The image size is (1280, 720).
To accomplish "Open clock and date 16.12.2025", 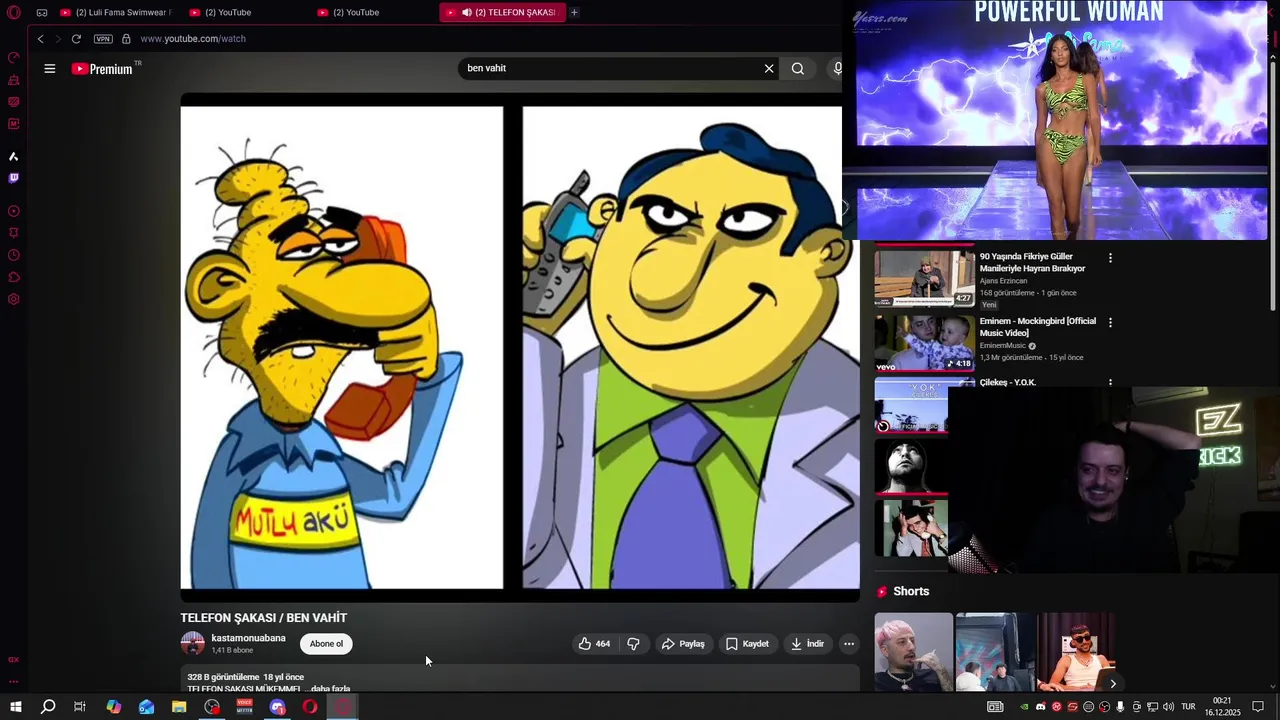I will 1222,707.
